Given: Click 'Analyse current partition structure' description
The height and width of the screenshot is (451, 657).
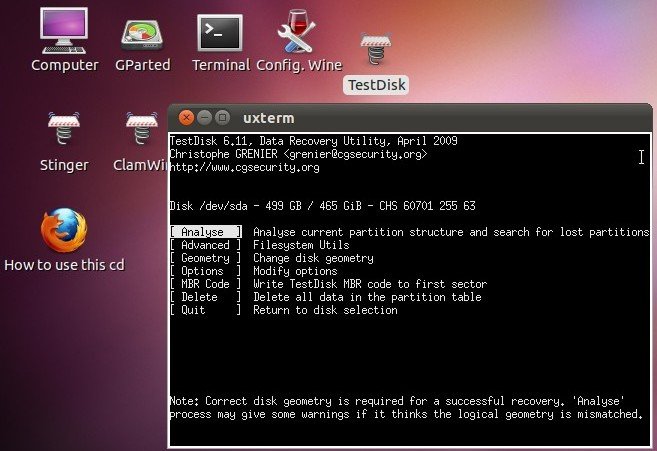Looking at the screenshot, I should point(451,232).
